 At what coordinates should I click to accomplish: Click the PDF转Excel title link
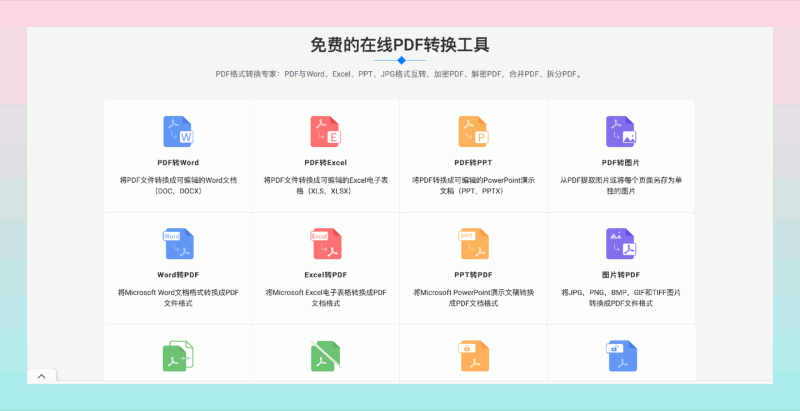coord(326,163)
